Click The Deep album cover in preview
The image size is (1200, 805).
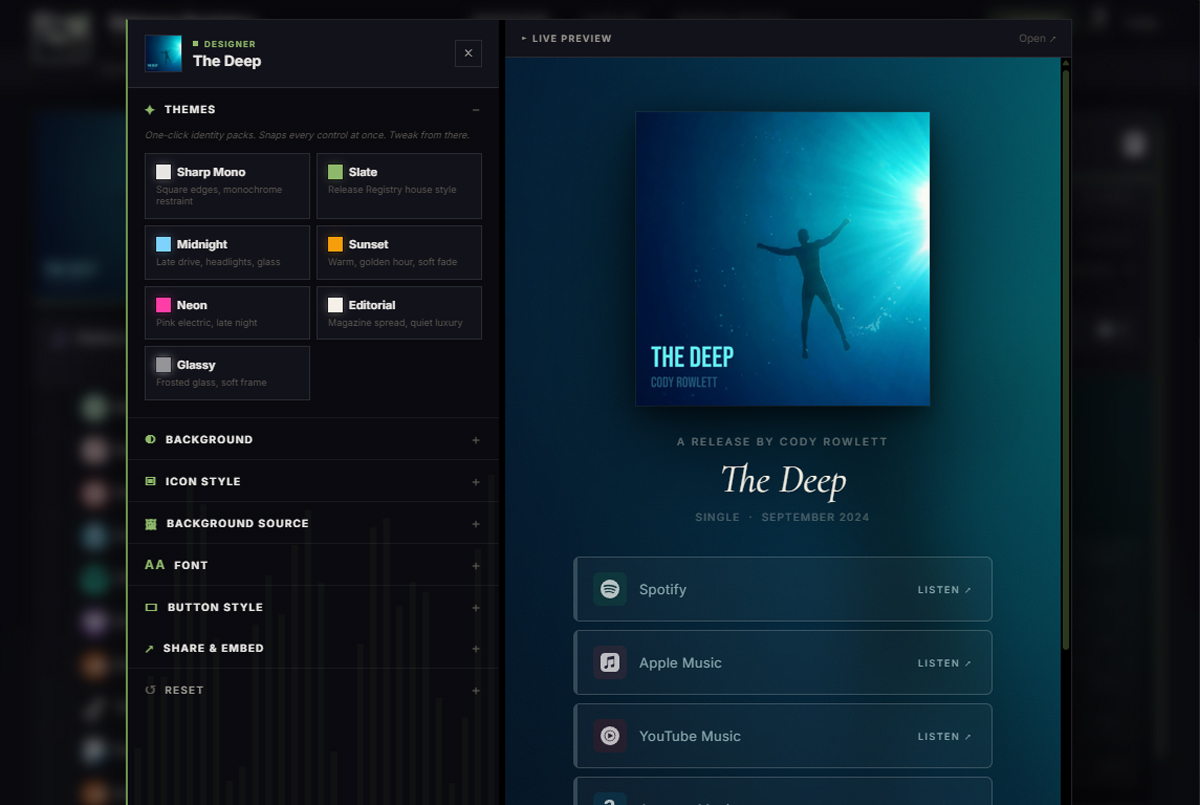pyautogui.click(x=783, y=259)
